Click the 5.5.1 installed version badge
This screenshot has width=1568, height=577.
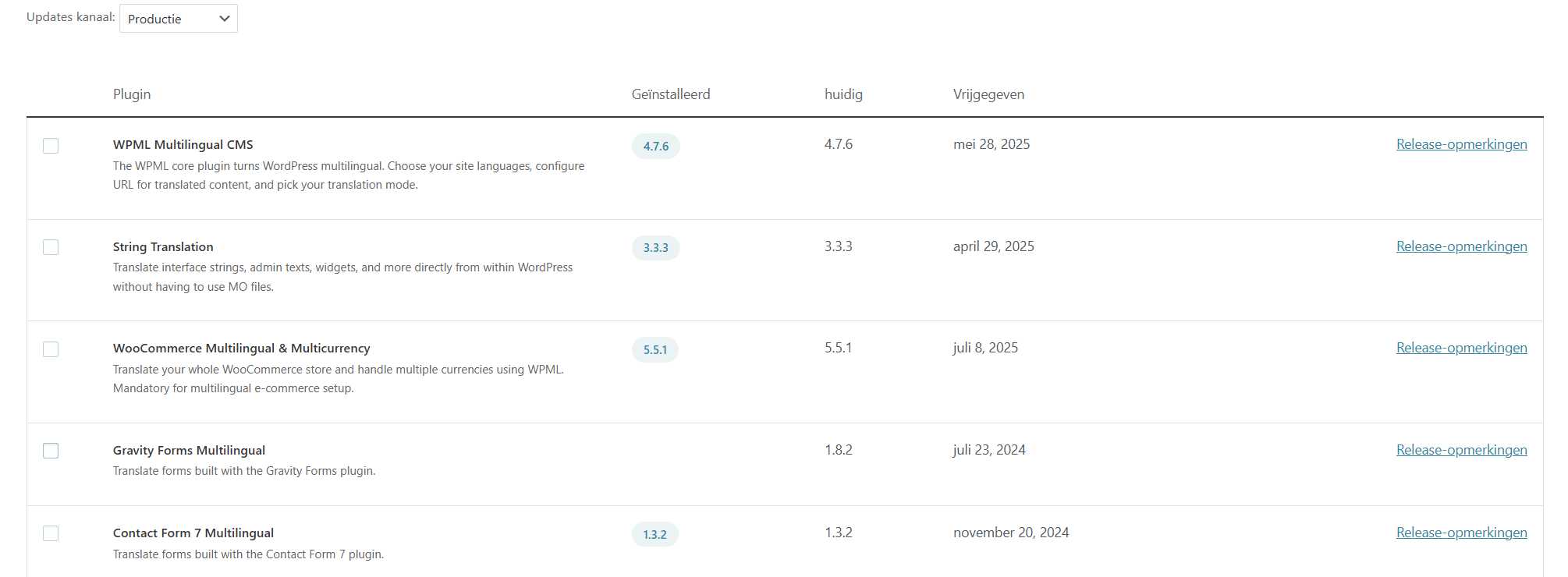point(655,350)
